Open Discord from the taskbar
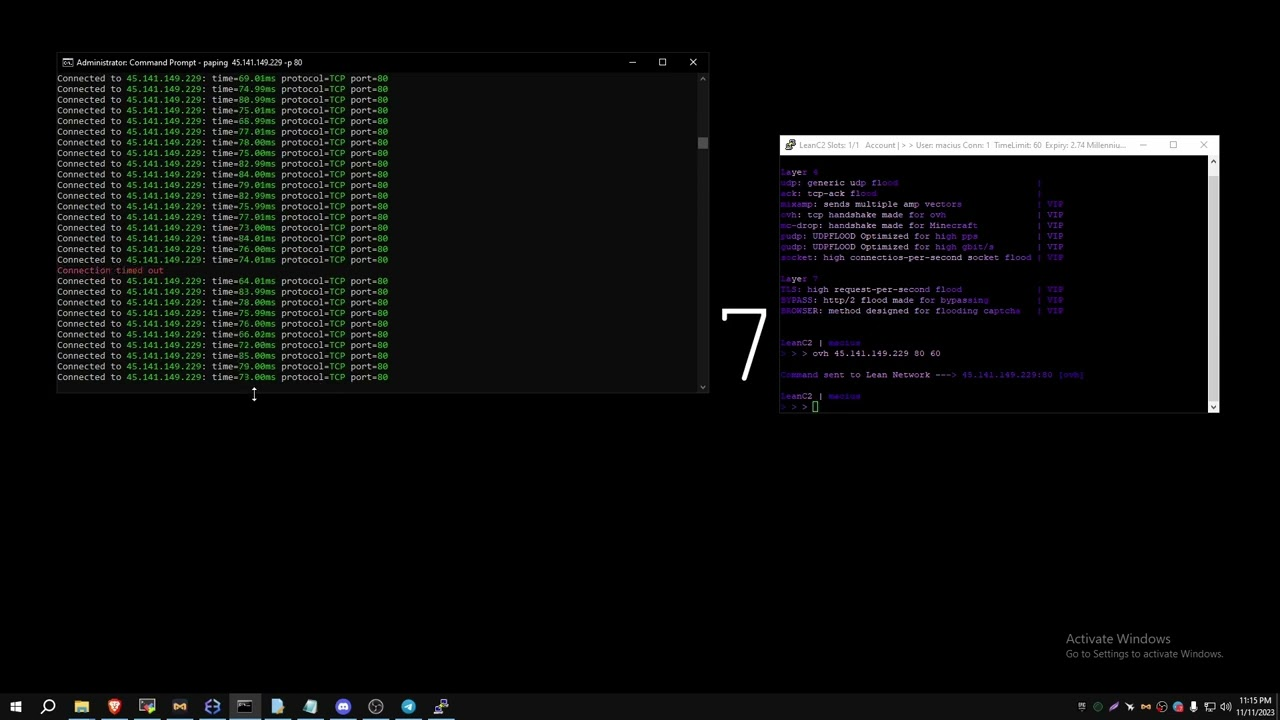The image size is (1280, 720). 343,707
